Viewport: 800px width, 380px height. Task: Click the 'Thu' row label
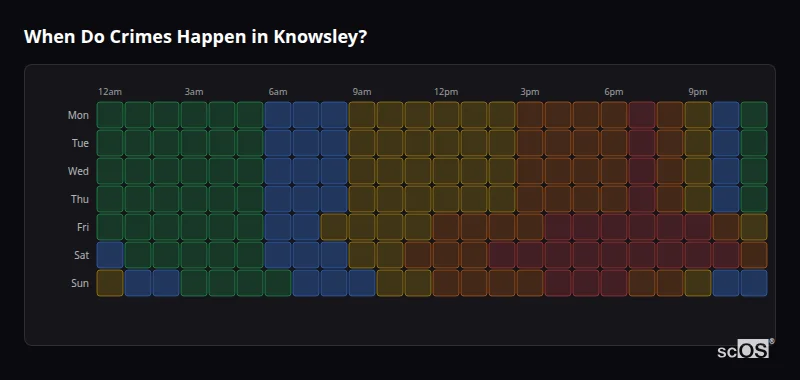[x=80, y=199]
